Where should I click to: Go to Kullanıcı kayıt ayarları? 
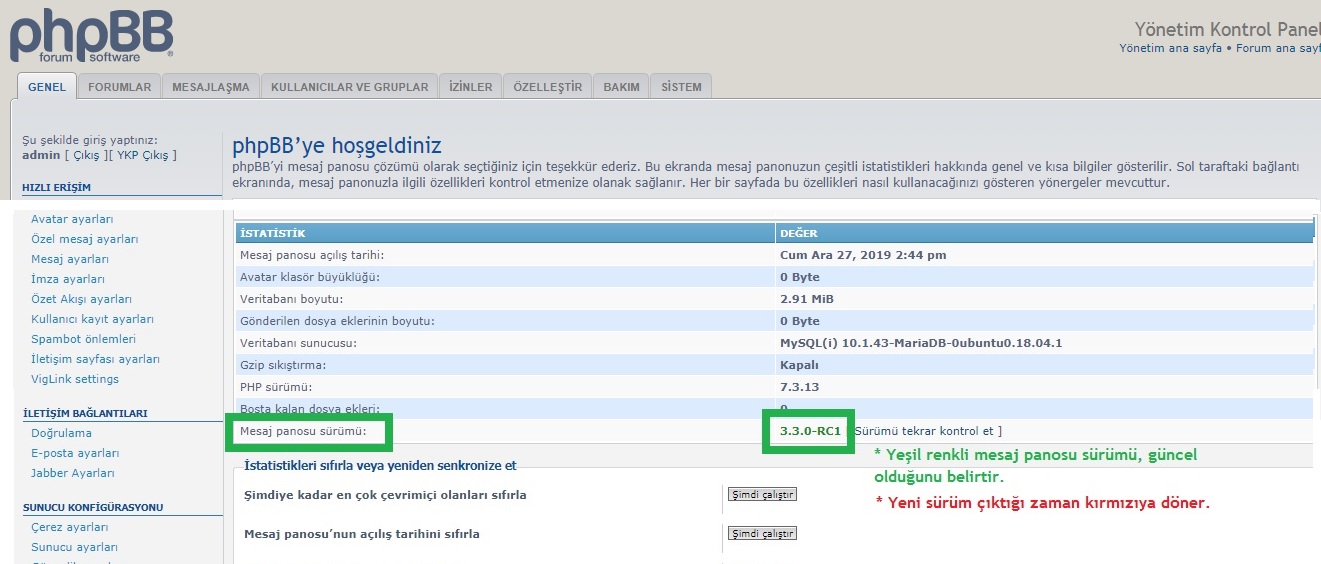click(92, 319)
